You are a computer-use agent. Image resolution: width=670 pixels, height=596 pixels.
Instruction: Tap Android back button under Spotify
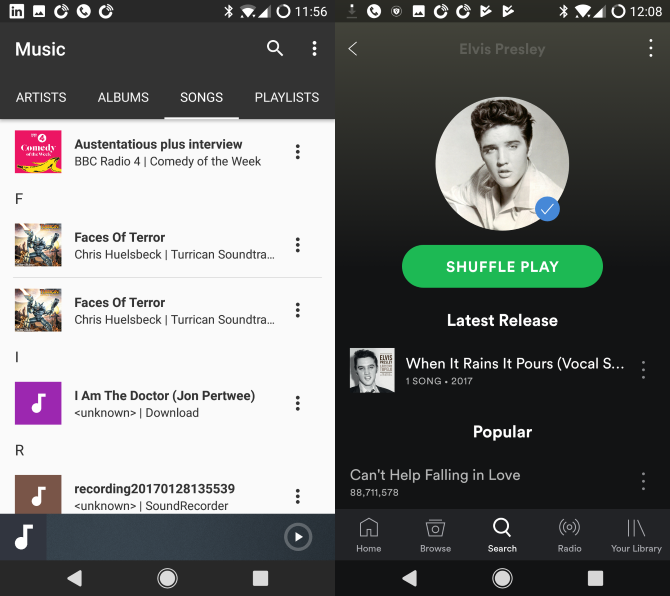(x=410, y=578)
